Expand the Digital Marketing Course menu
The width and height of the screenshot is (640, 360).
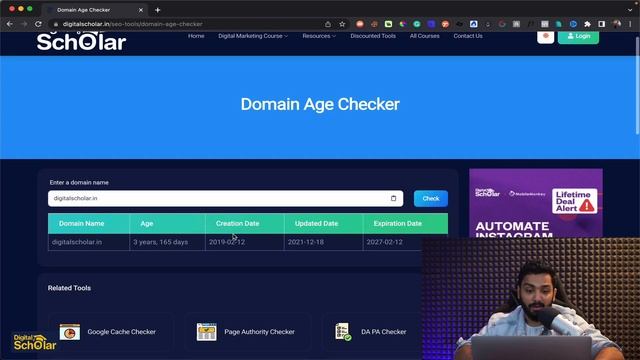tap(253, 36)
